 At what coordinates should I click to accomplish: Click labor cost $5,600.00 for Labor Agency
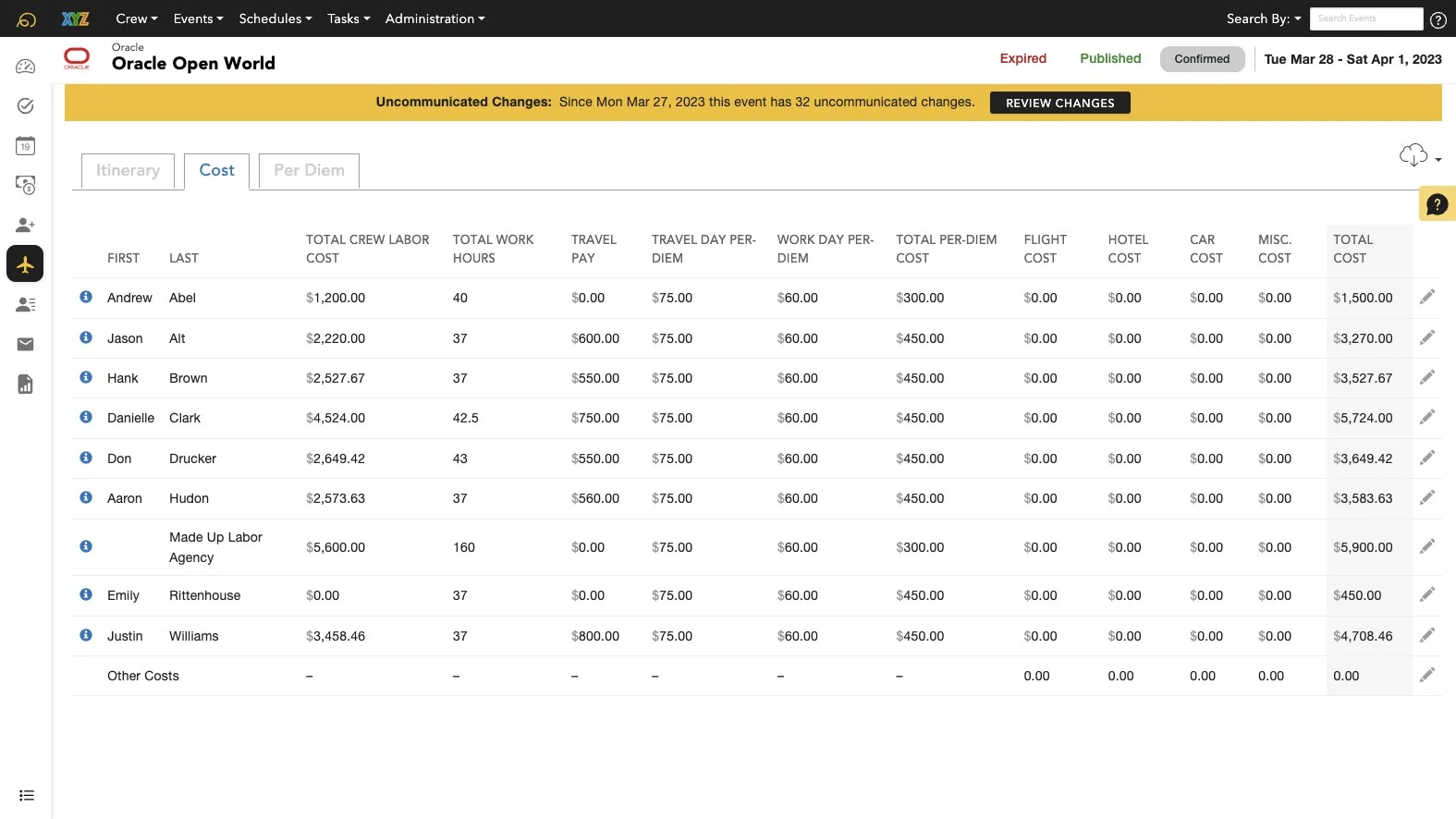click(336, 547)
